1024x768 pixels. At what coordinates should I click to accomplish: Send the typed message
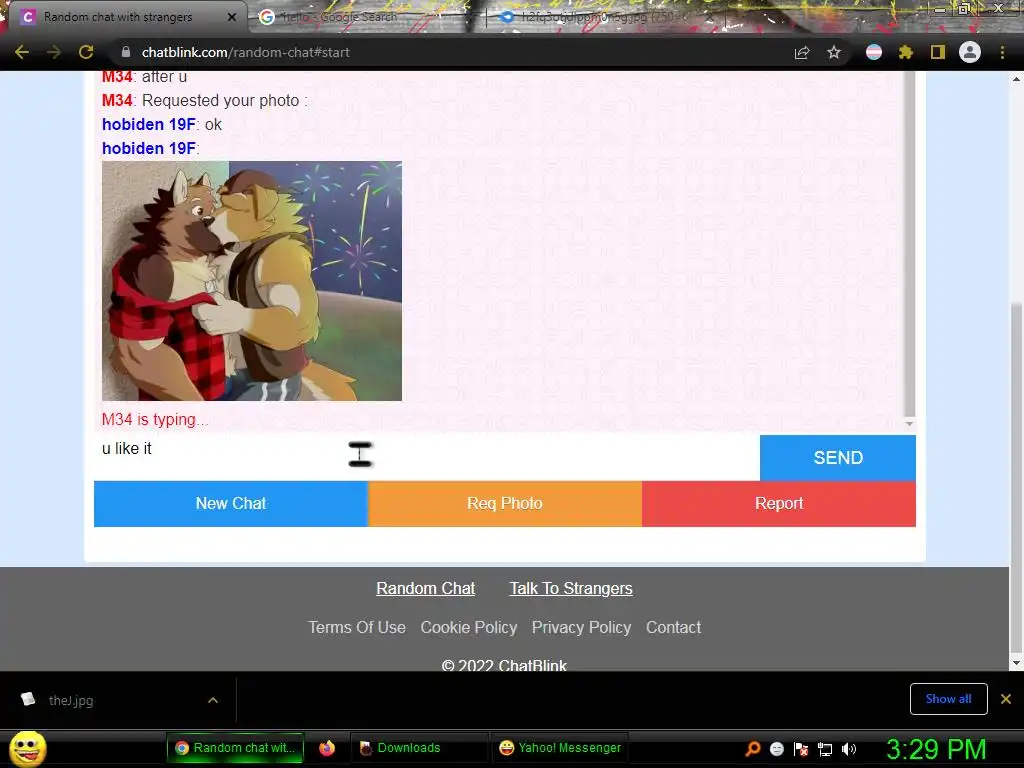click(x=838, y=458)
